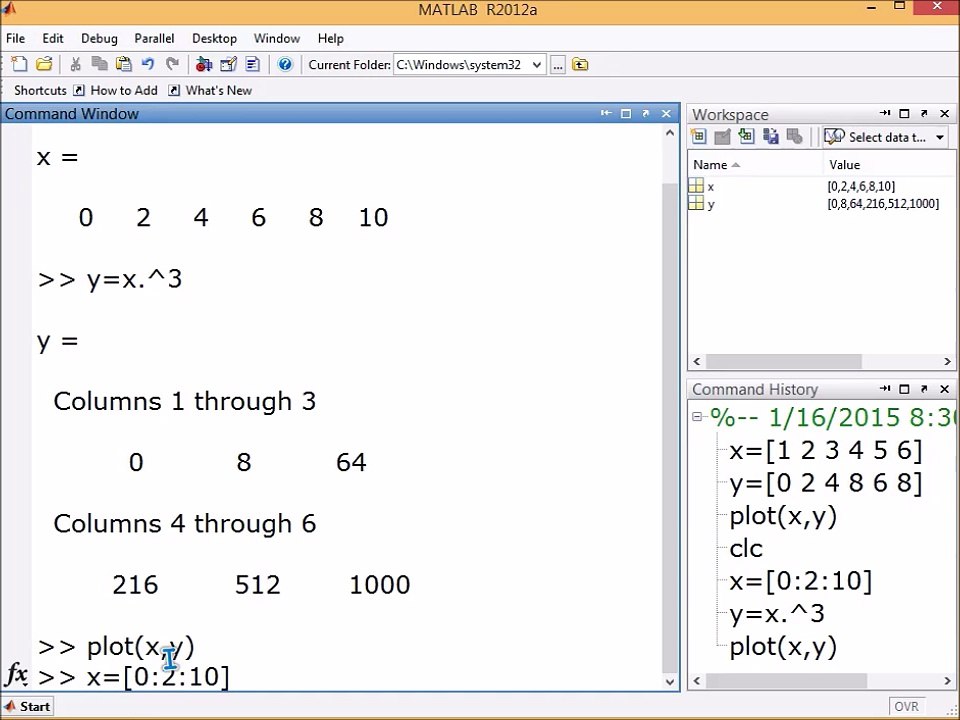Select variable y in the Workspace
This screenshot has width=960, height=720.
click(x=710, y=204)
